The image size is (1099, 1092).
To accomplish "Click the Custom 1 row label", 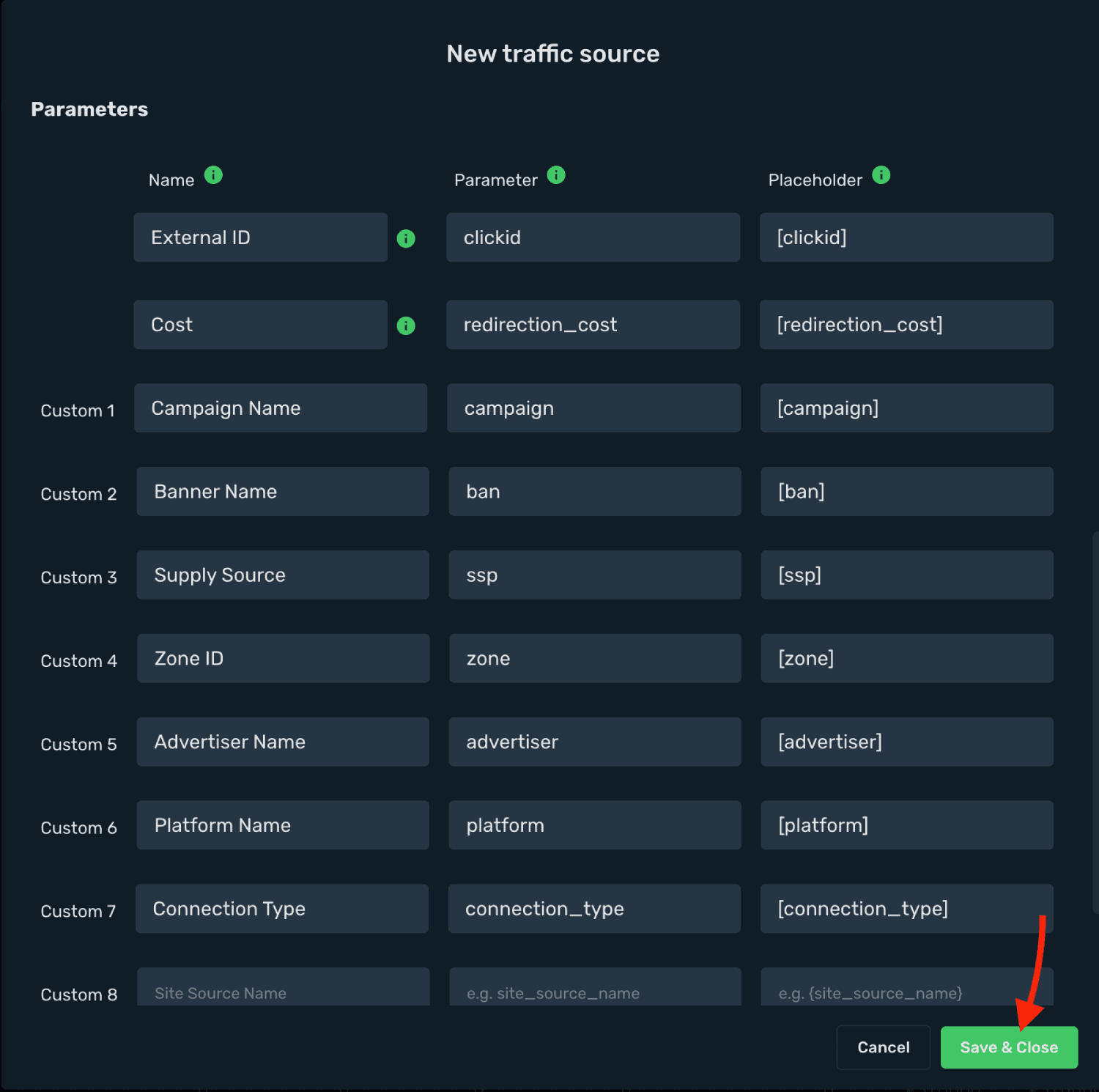I will (x=78, y=410).
